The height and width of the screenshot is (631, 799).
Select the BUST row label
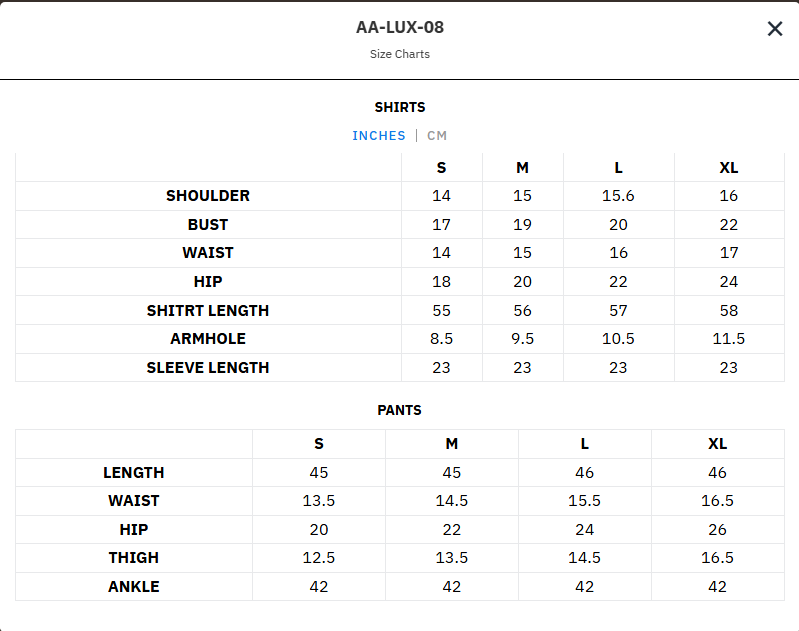[x=208, y=225]
